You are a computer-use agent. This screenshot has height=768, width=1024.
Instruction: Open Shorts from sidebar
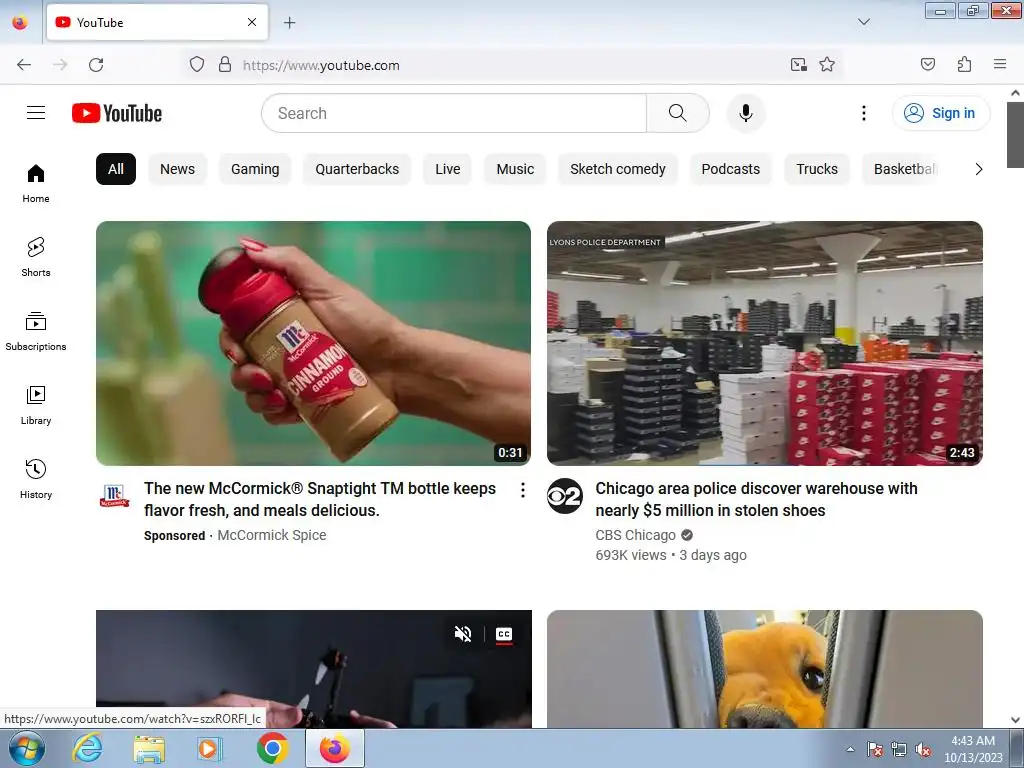pos(36,257)
